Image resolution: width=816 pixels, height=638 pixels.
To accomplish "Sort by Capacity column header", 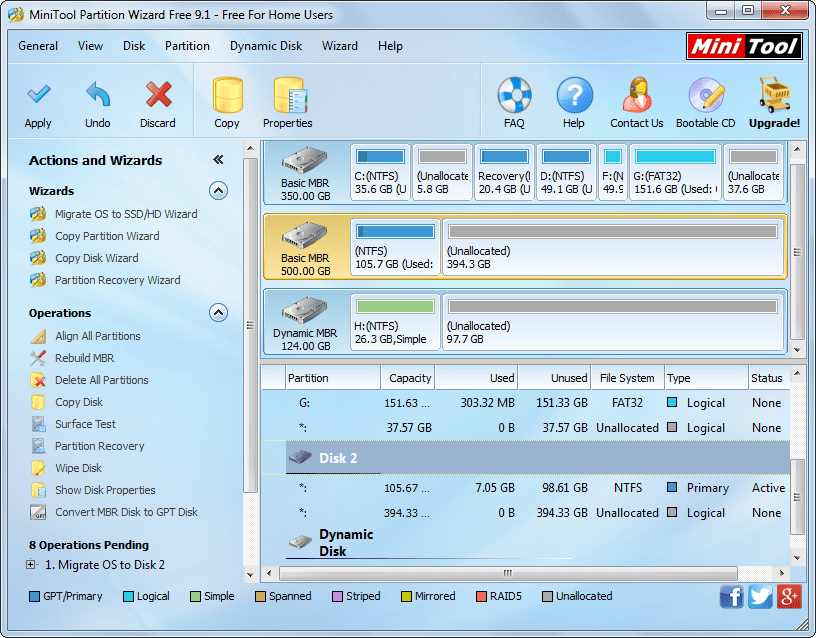I will [408, 378].
